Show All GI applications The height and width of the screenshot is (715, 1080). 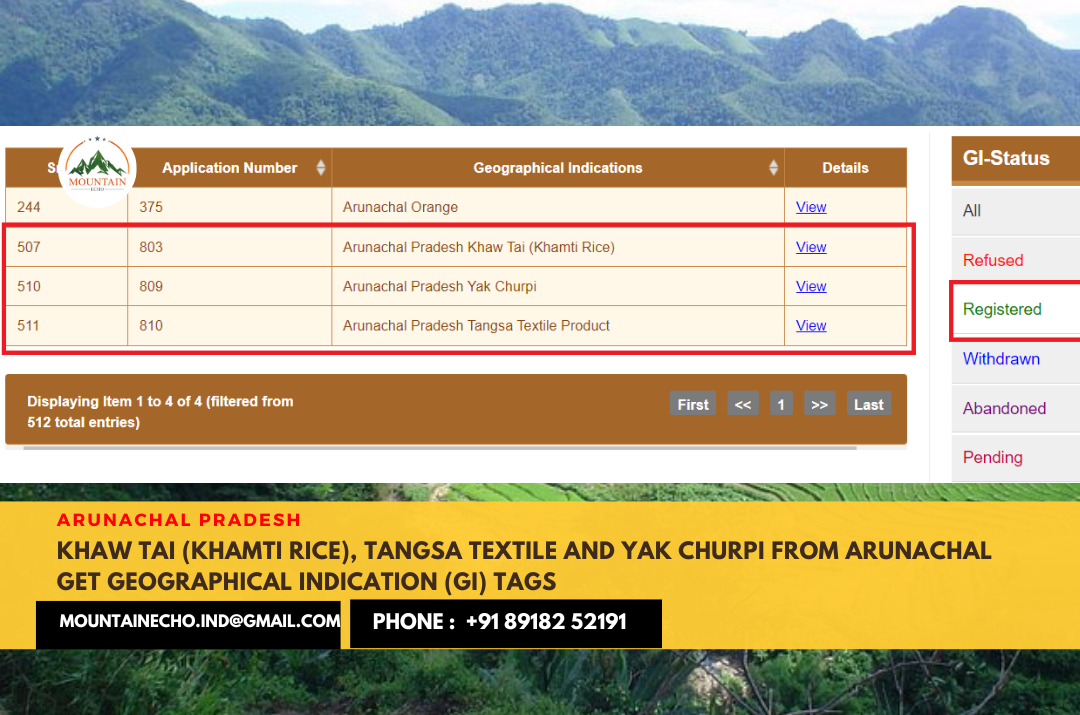tap(971, 211)
